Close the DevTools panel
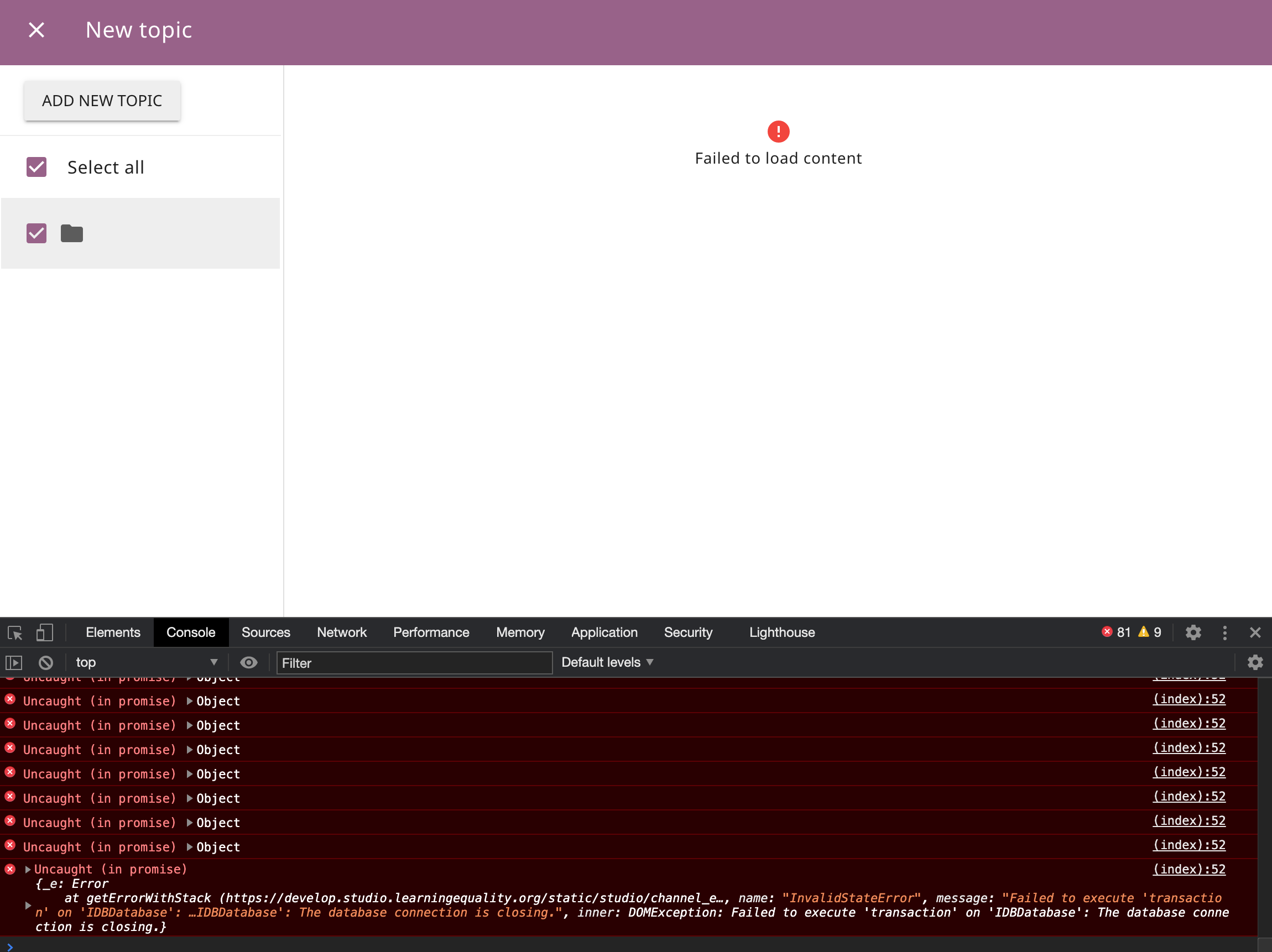 [x=1255, y=633]
